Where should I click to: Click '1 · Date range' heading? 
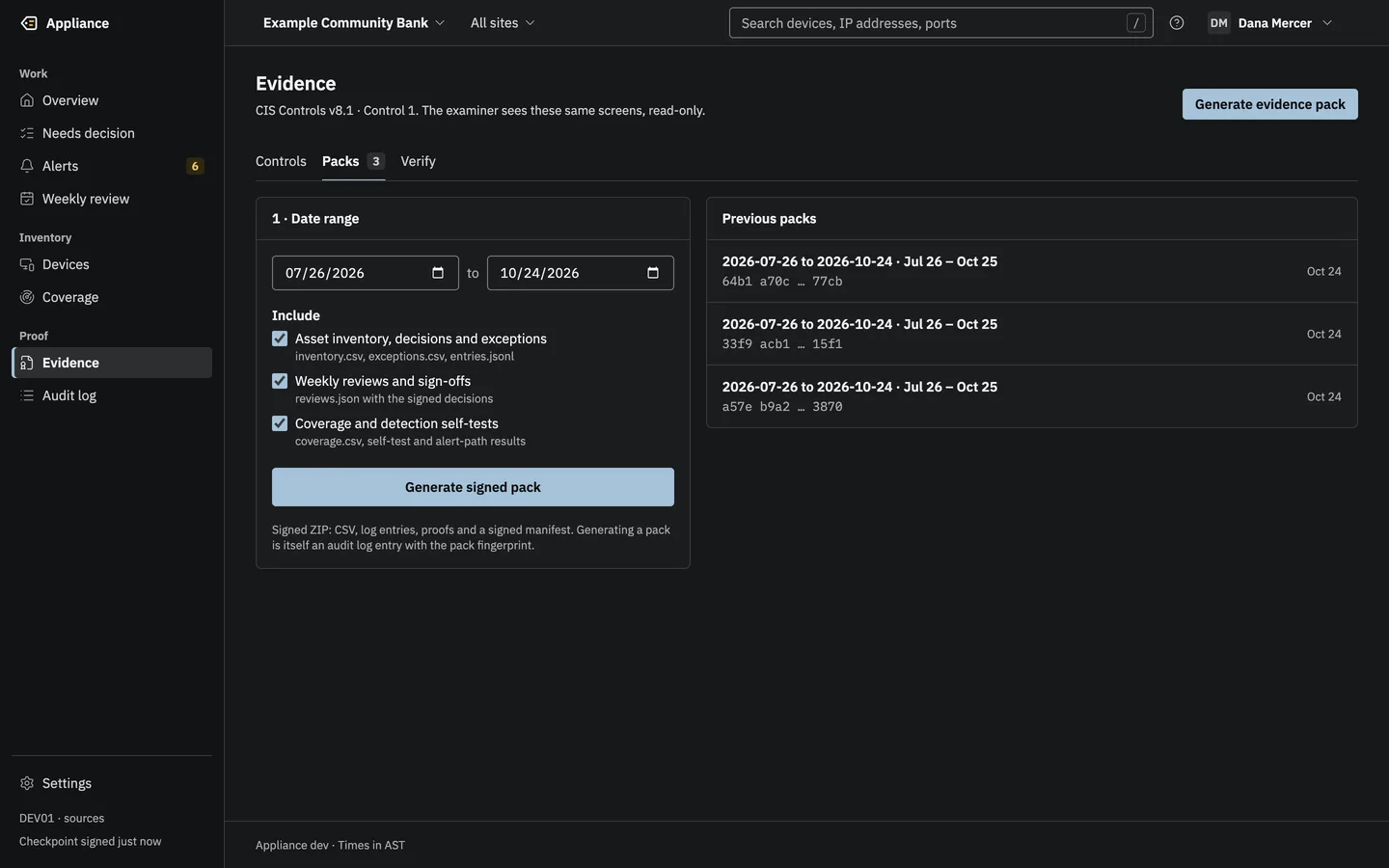(x=315, y=219)
